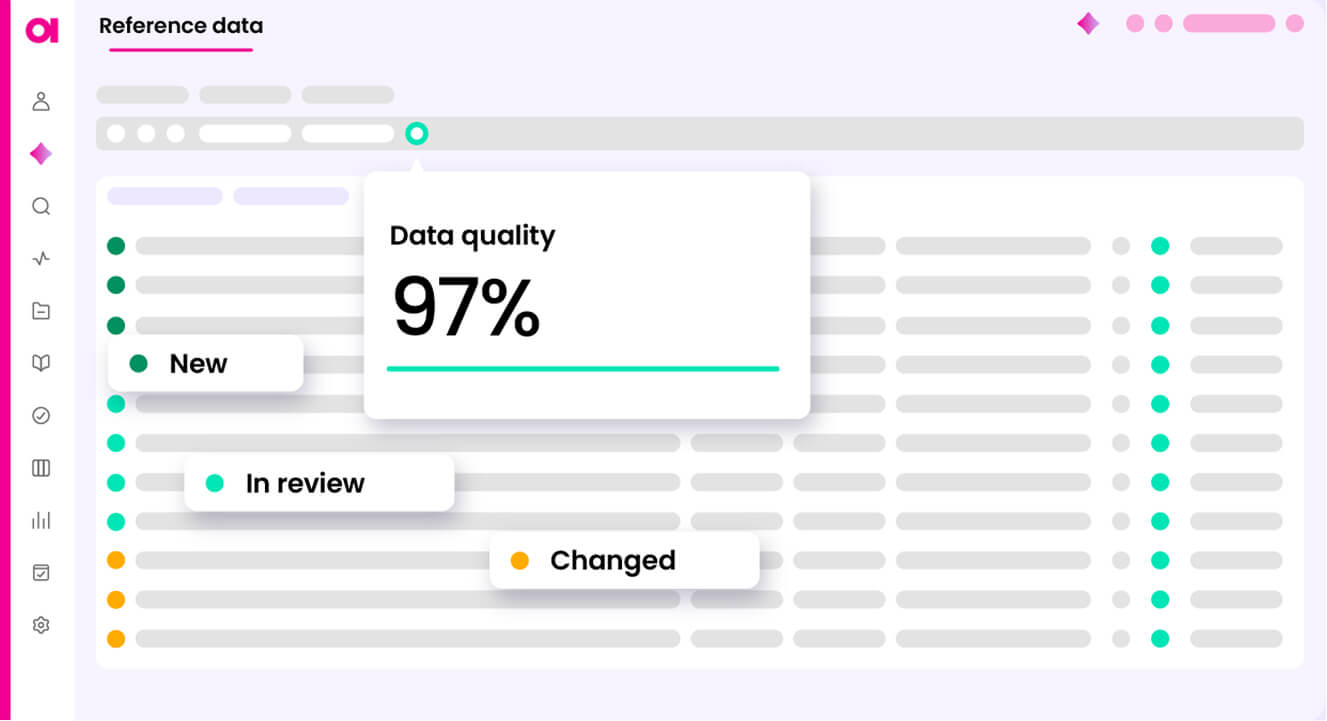Open the bar chart sidebar icon

tap(41, 520)
